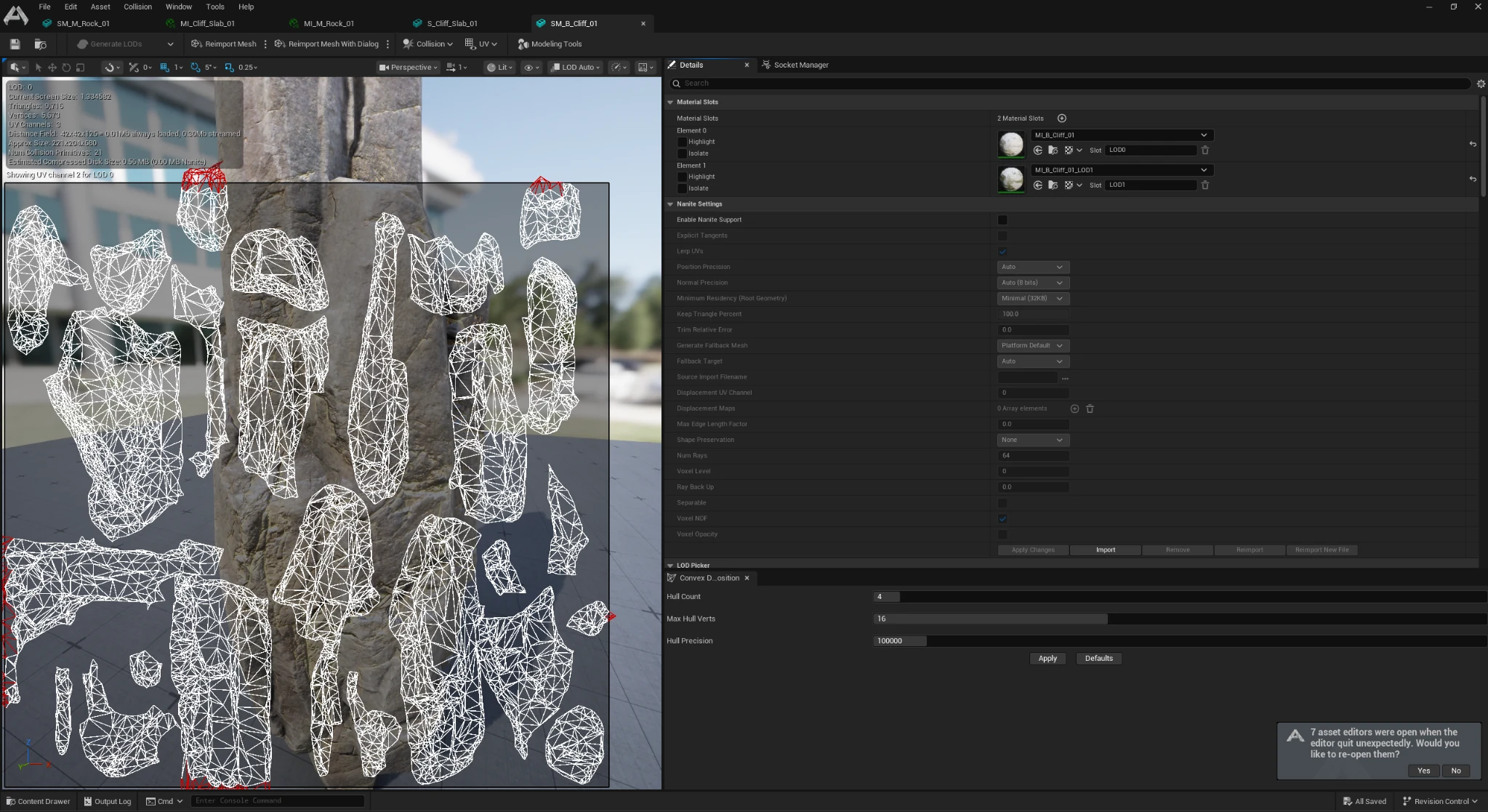Open Modeling Tools from toolbar
Screen dimensions: 1488x812
point(550,44)
